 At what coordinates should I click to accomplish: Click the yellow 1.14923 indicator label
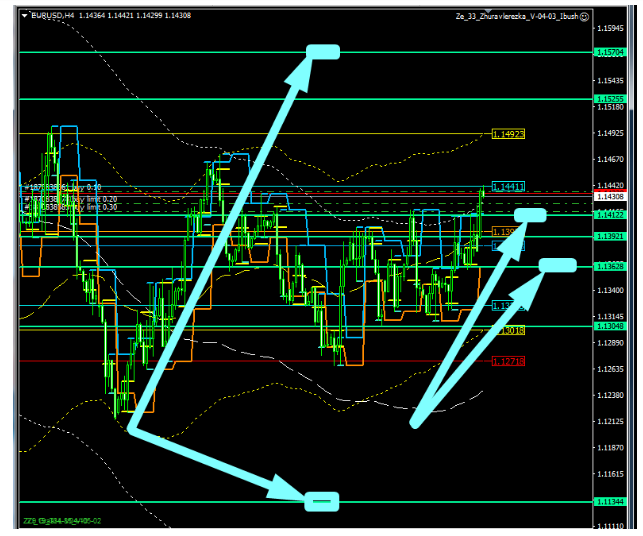(x=508, y=133)
